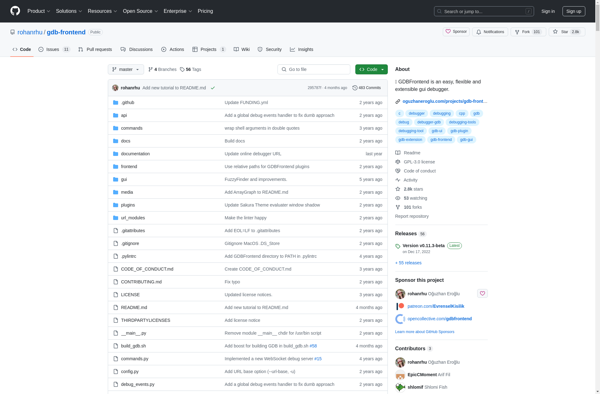This screenshot has height=394, width=600.
Task: Click the commit history clock icon
Action: click(355, 88)
